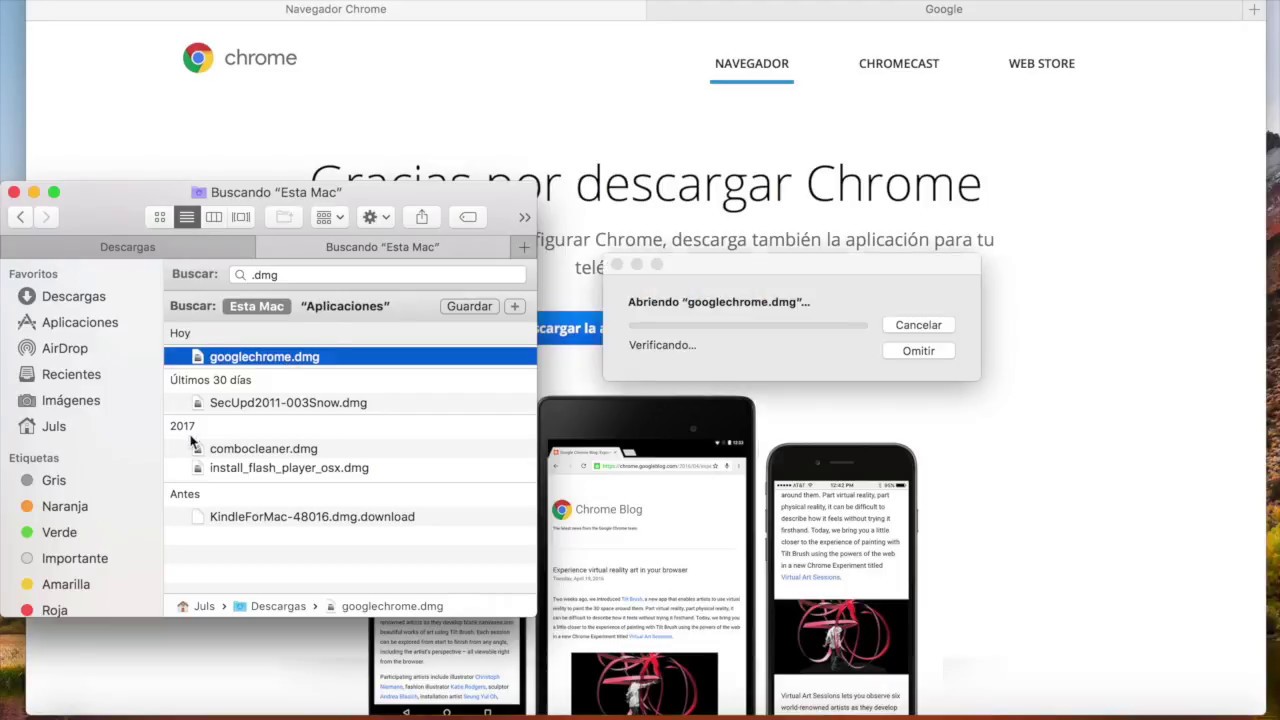Open the NAVEGADOR tab on Chrome page
The height and width of the screenshot is (720, 1280).
(x=752, y=63)
